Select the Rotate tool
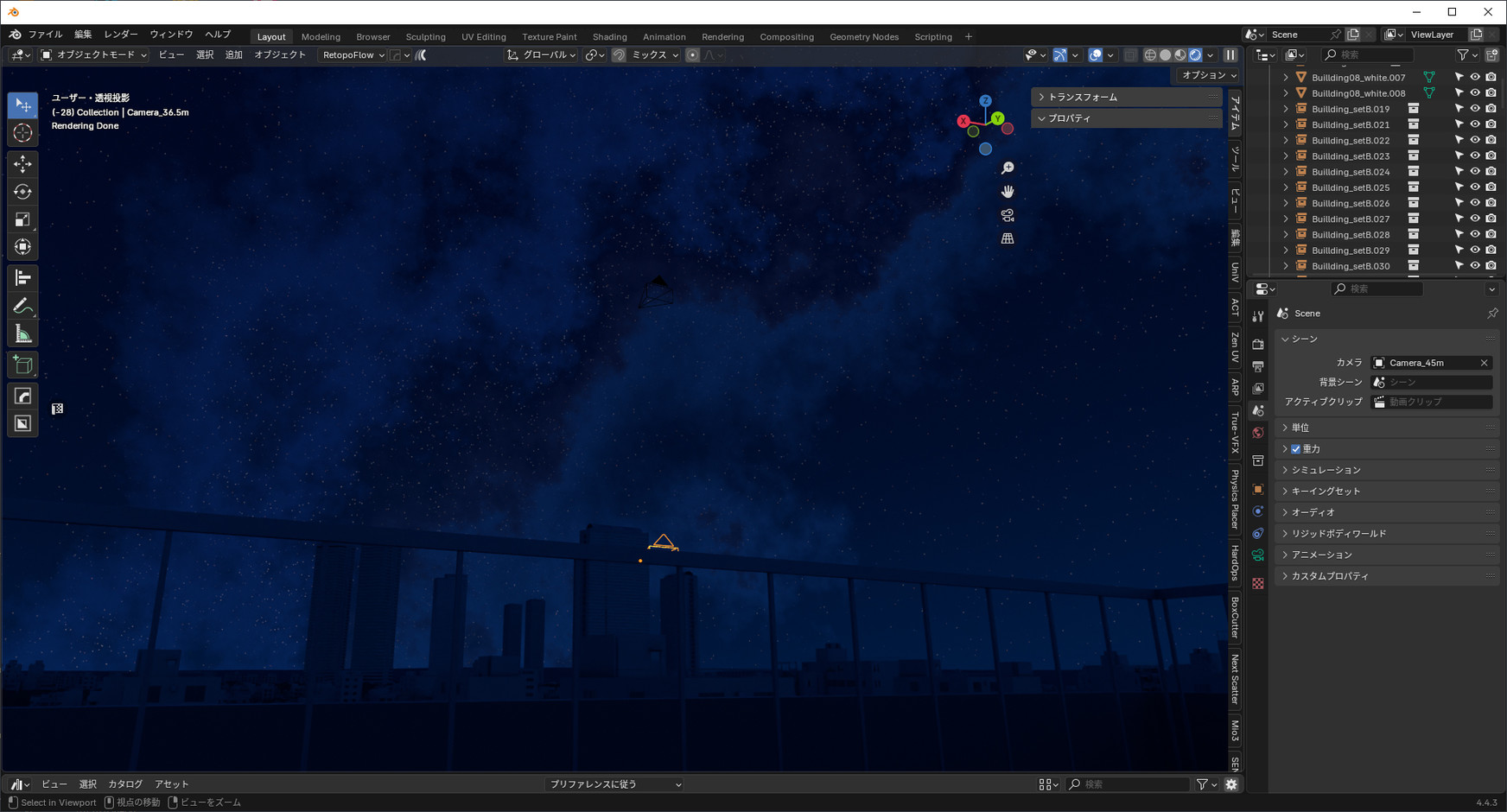 (23, 192)
